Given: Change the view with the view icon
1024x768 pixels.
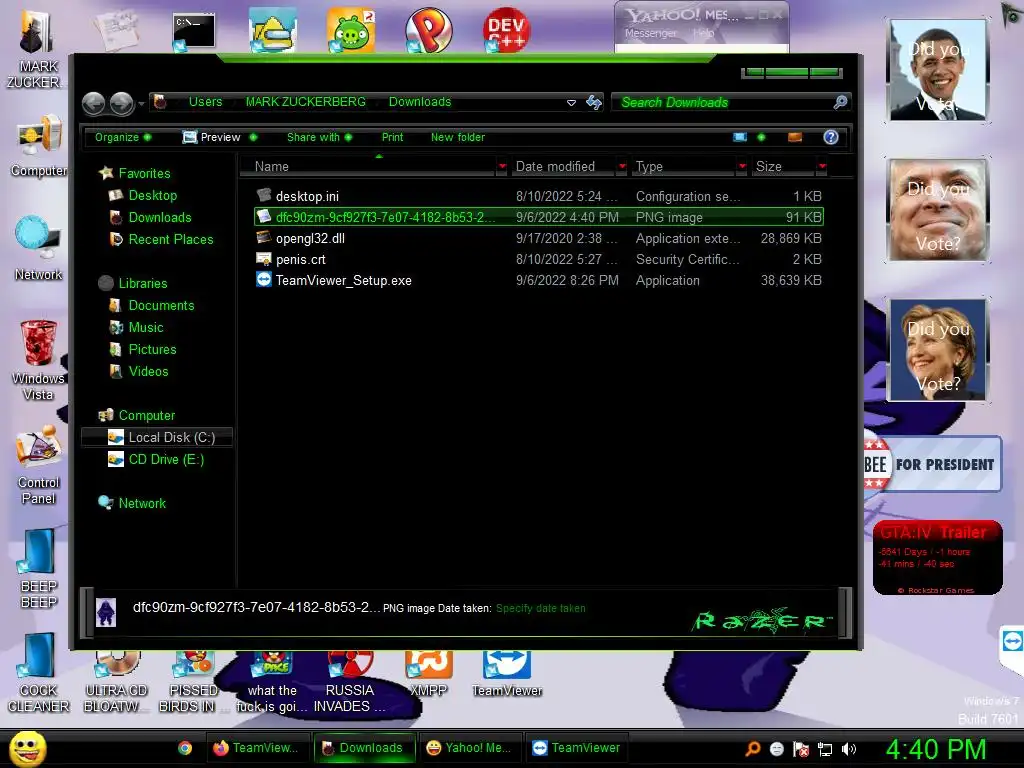Looking at the screenshot, I should point(740,137).
